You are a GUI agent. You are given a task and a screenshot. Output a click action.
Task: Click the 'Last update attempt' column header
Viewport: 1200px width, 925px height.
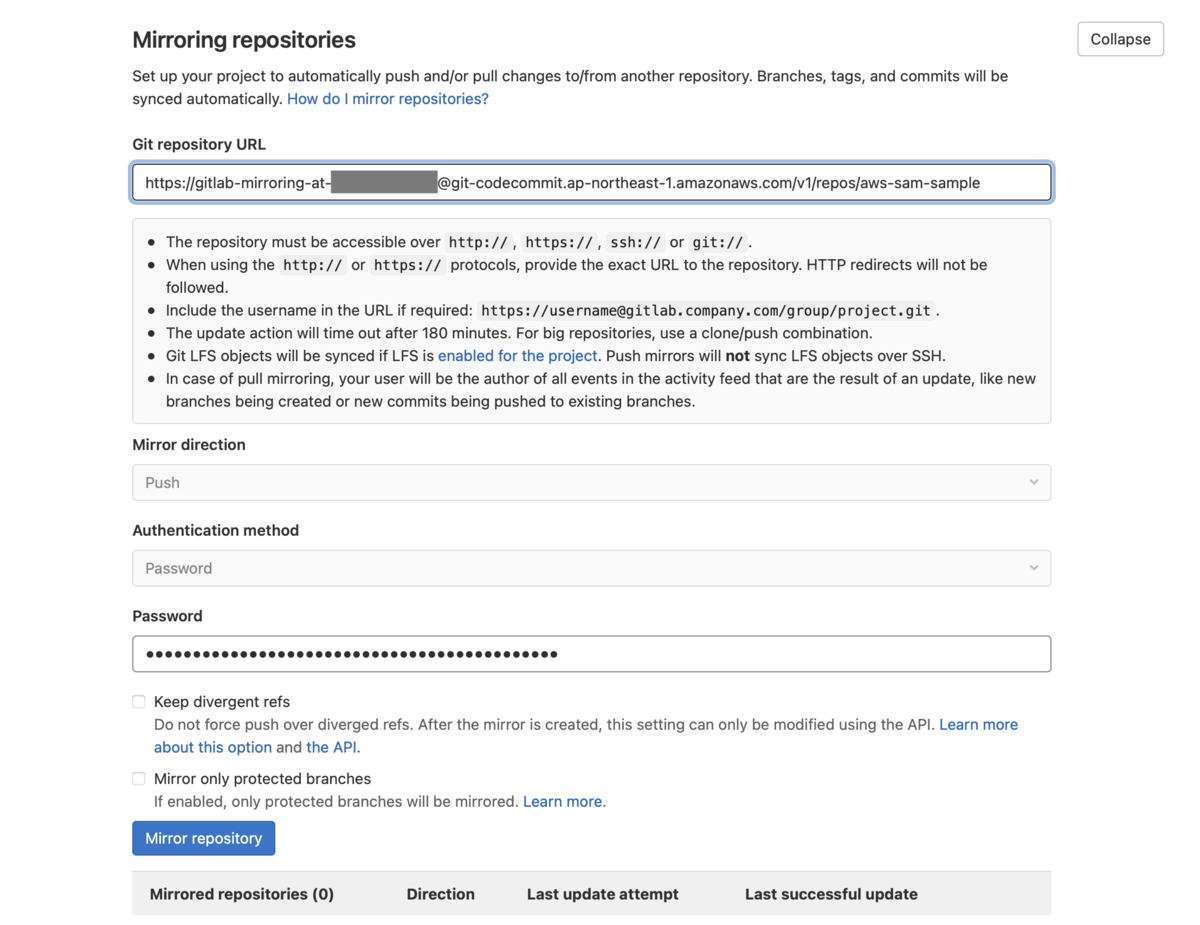click(x=602, y=894)
